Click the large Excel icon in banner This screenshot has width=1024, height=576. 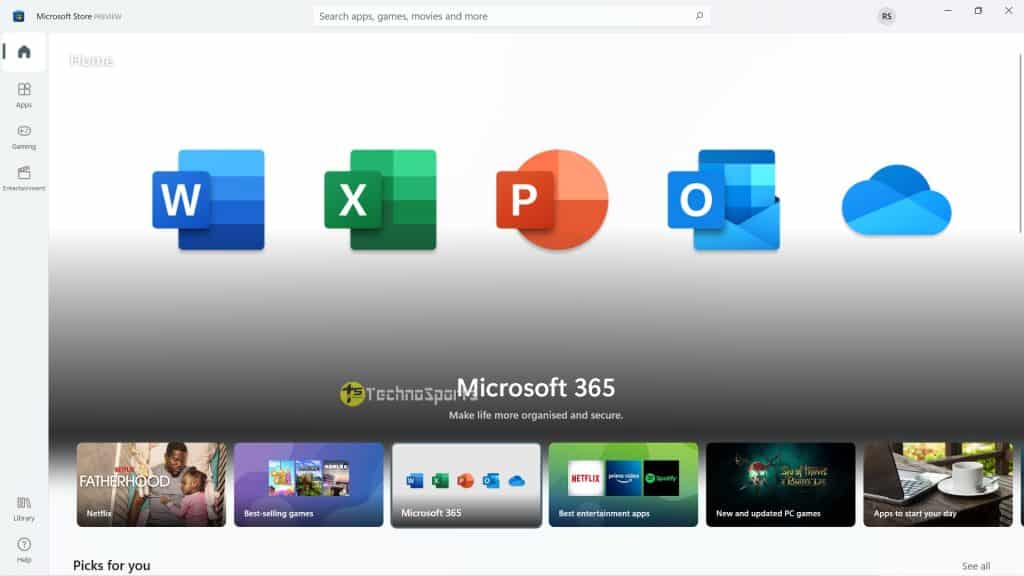(380, 200)
